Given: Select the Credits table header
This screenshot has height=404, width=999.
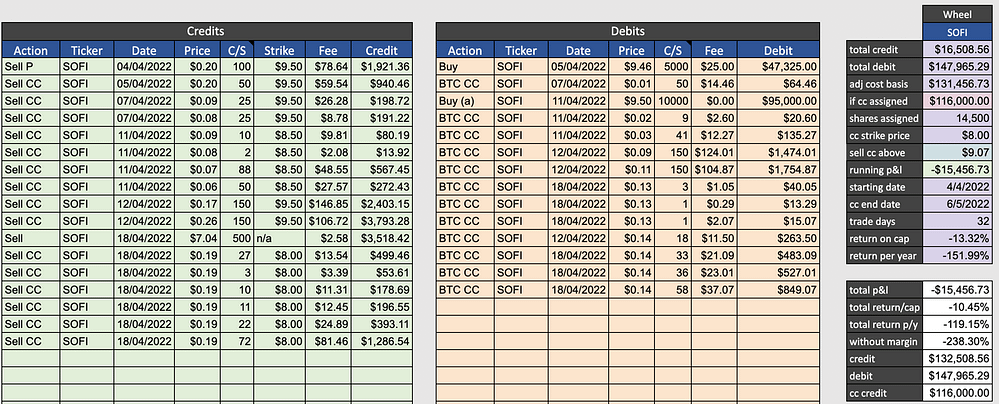Looking at the screenshot, I should pyautogui.click(x=206, y=31).
